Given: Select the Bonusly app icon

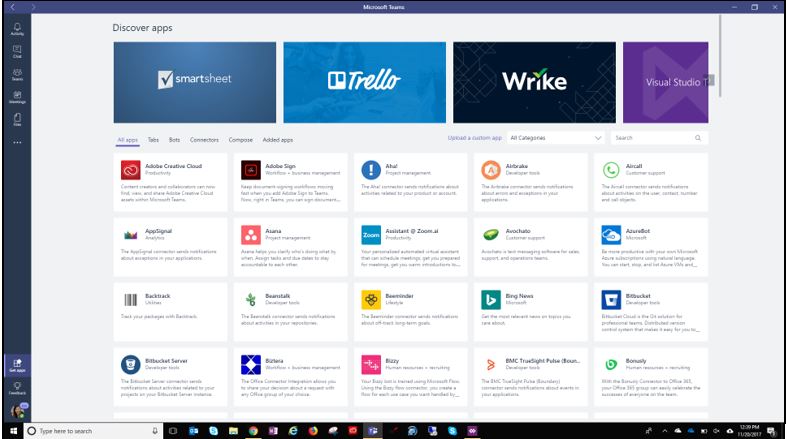Looking at the screenshot, I should (x=611, y=365).
